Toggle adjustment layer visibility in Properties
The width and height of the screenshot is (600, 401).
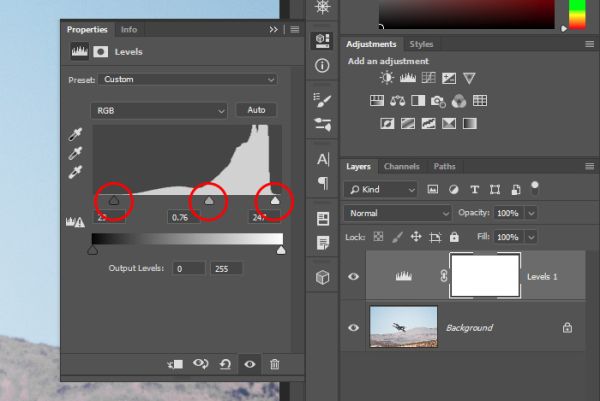click(x=250, y=364)
